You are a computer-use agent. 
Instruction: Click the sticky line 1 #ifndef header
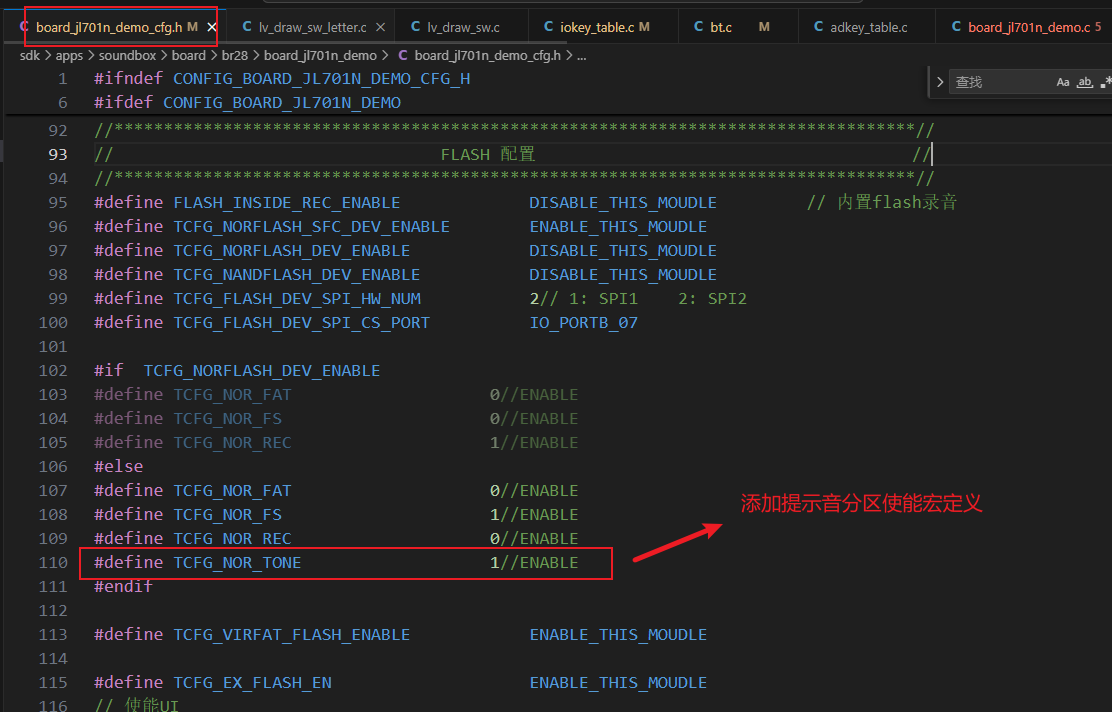[x=282, y=78]
